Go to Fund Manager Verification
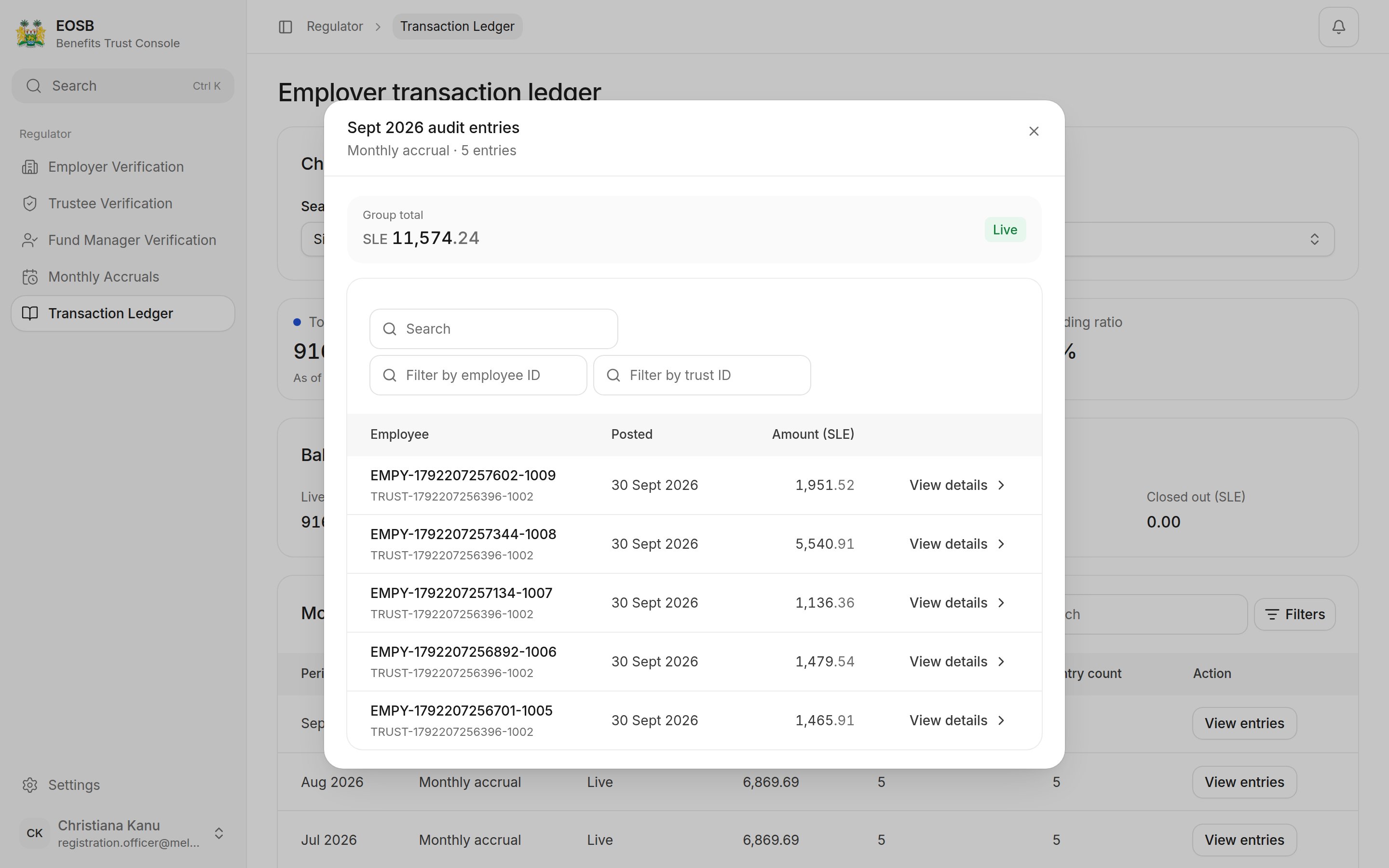 click(123, 240)
